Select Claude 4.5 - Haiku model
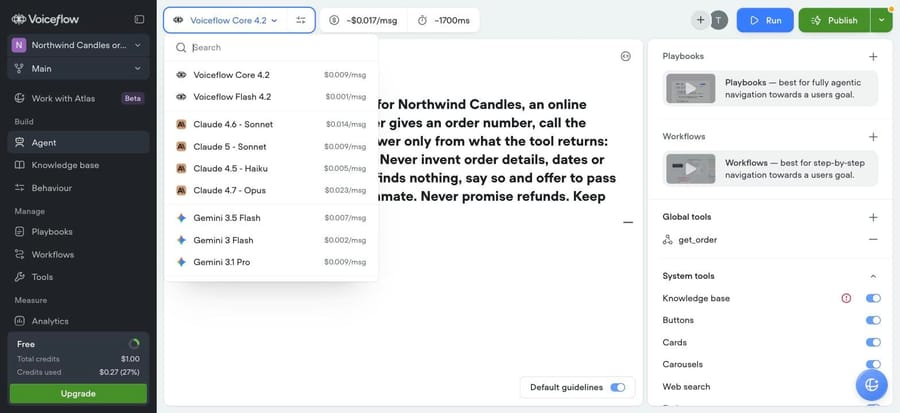 tap(271, 169)
